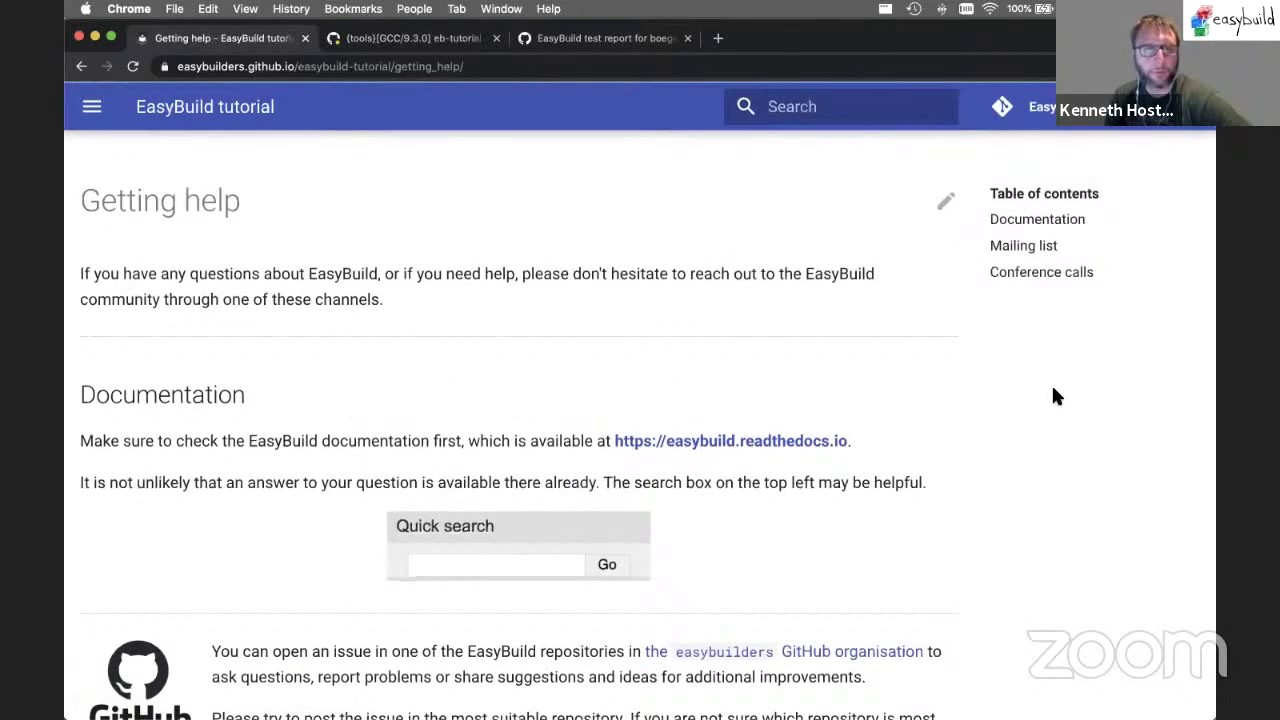This screenshot has width=1280, height=720.
Task: Open the Bookmarks menu
Action: point(353,9)
